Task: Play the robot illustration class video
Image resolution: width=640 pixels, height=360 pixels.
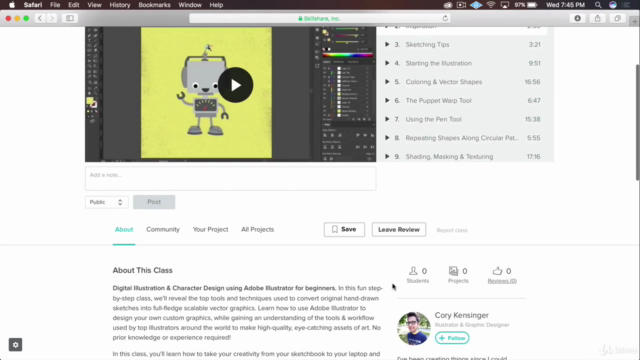Action: [236, 85]
